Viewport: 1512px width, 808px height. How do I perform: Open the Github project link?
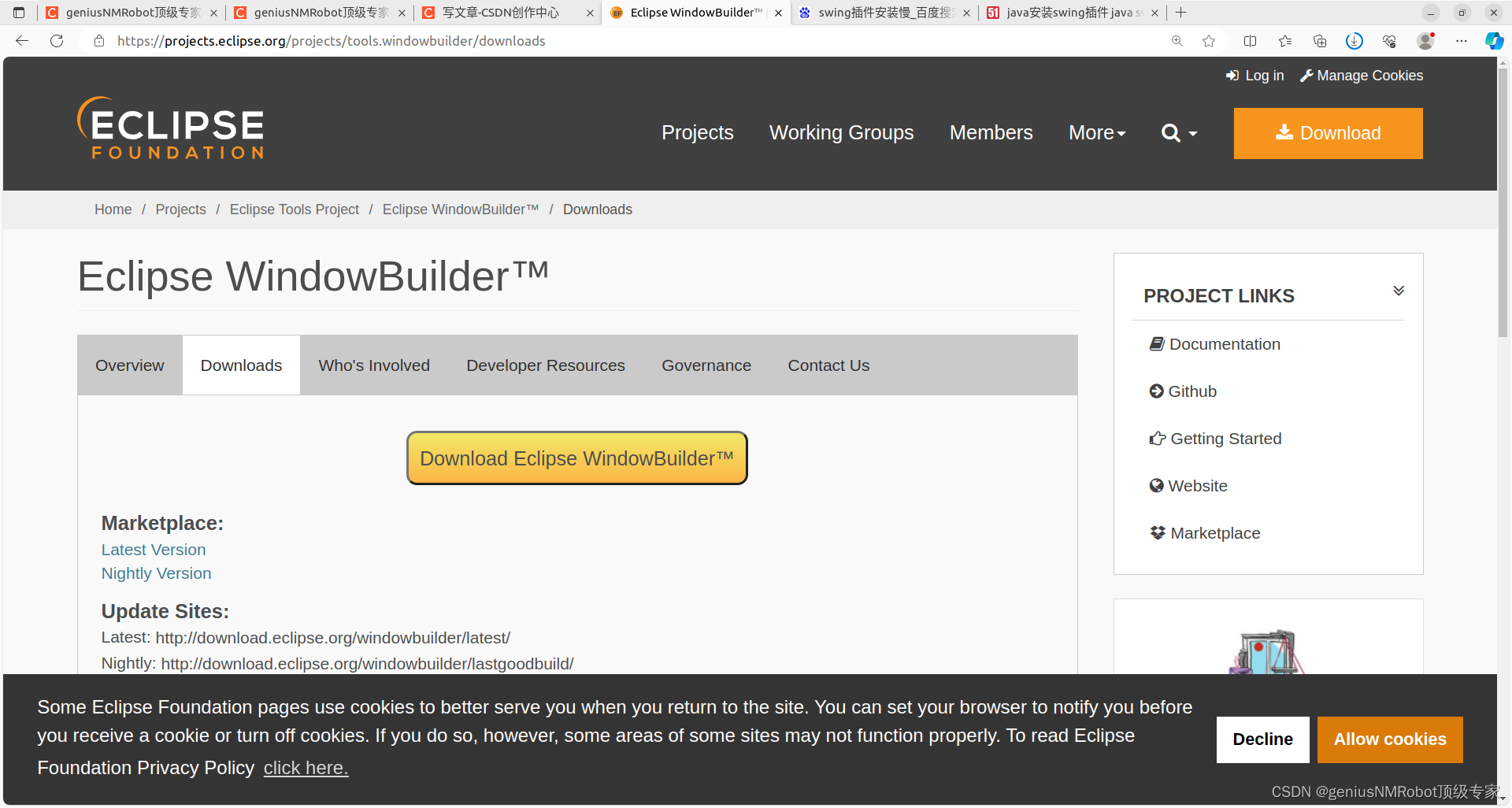point(1192,391)
